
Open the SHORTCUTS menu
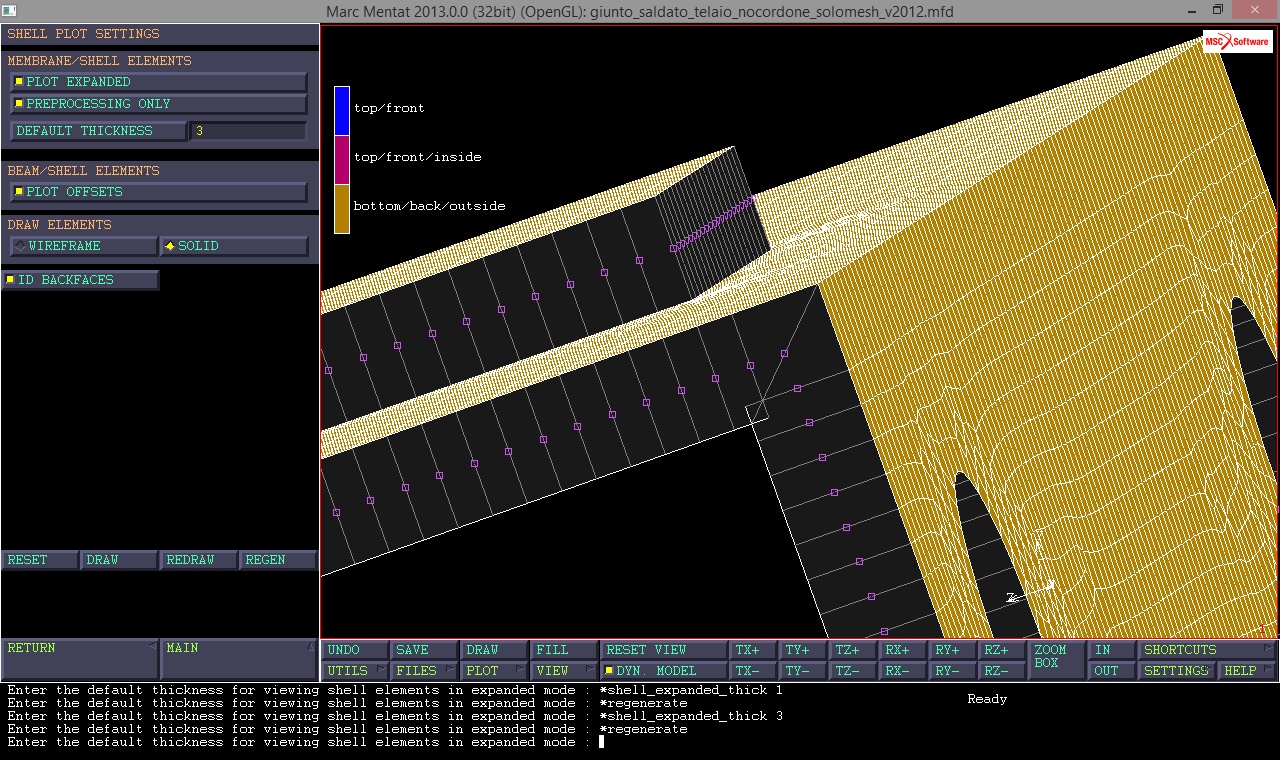point(1208,650)
